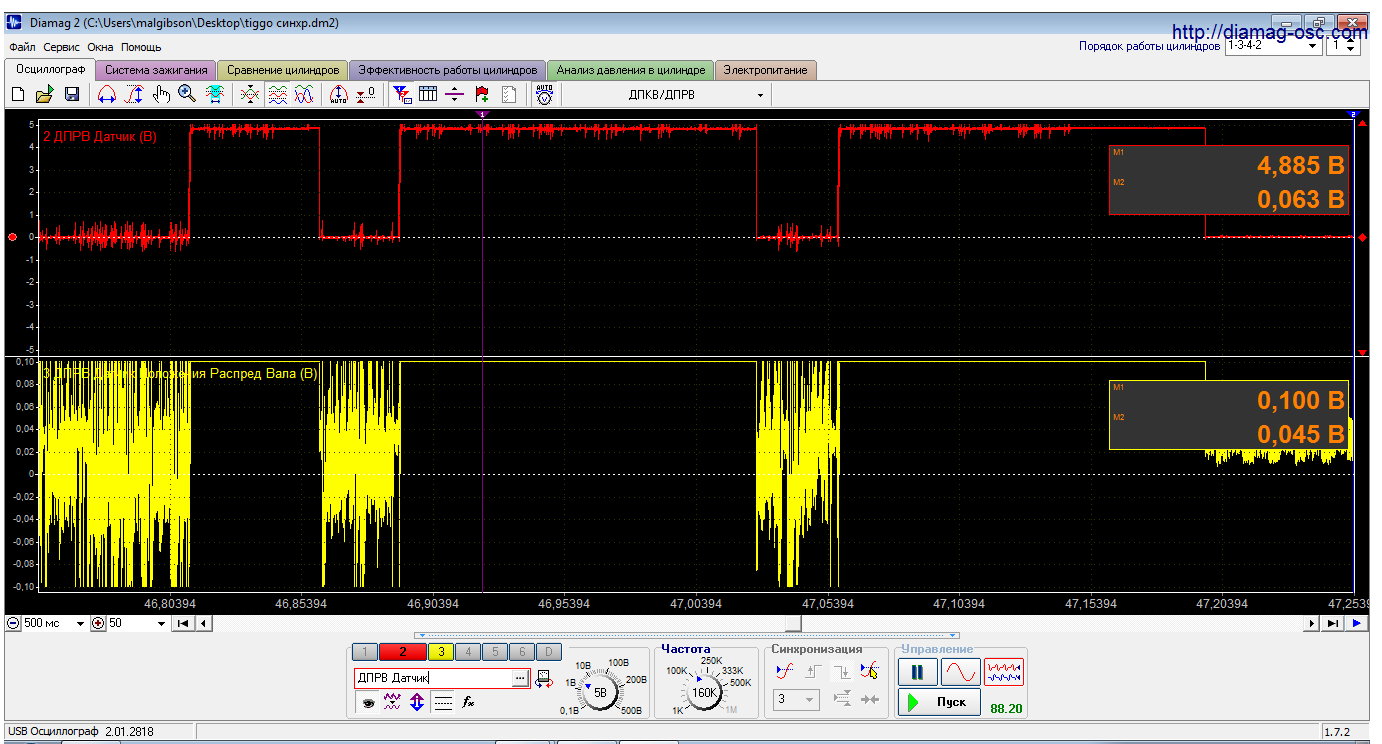This screenshot has width=1382, height=744.
Task: Click the AUTO vertical scale icon
Action: tap(339, 94)
